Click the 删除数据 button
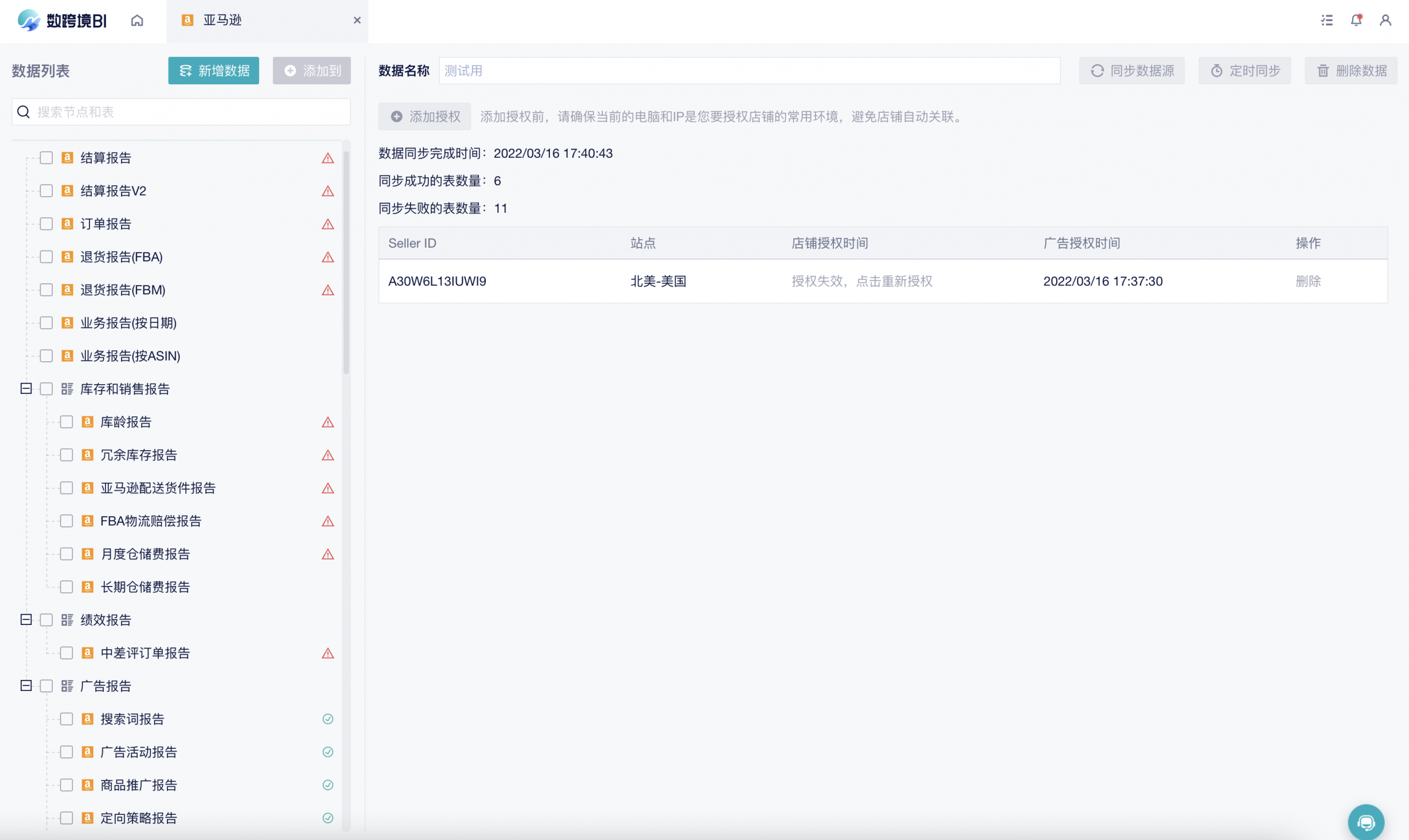Image resolution: width=1409 pixels, height=840 pixels. click(1351, 71)
